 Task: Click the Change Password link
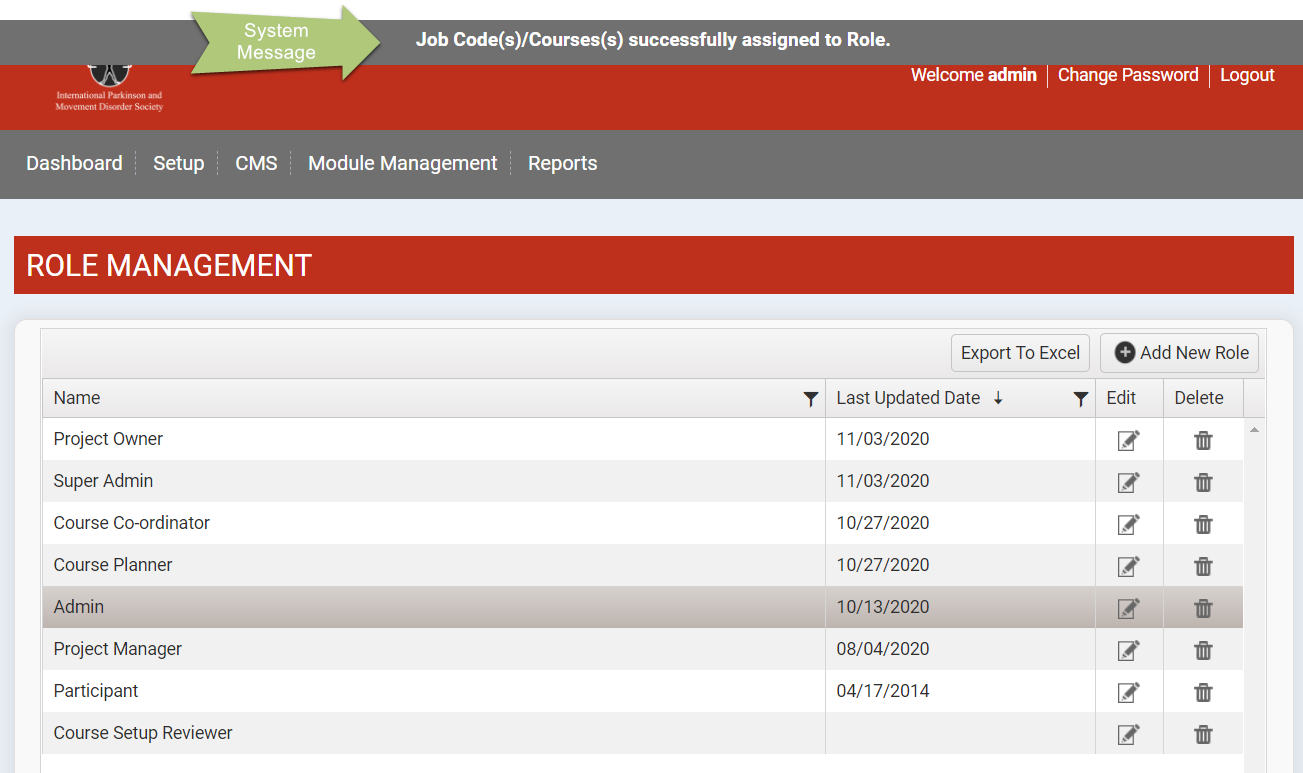1127,75
